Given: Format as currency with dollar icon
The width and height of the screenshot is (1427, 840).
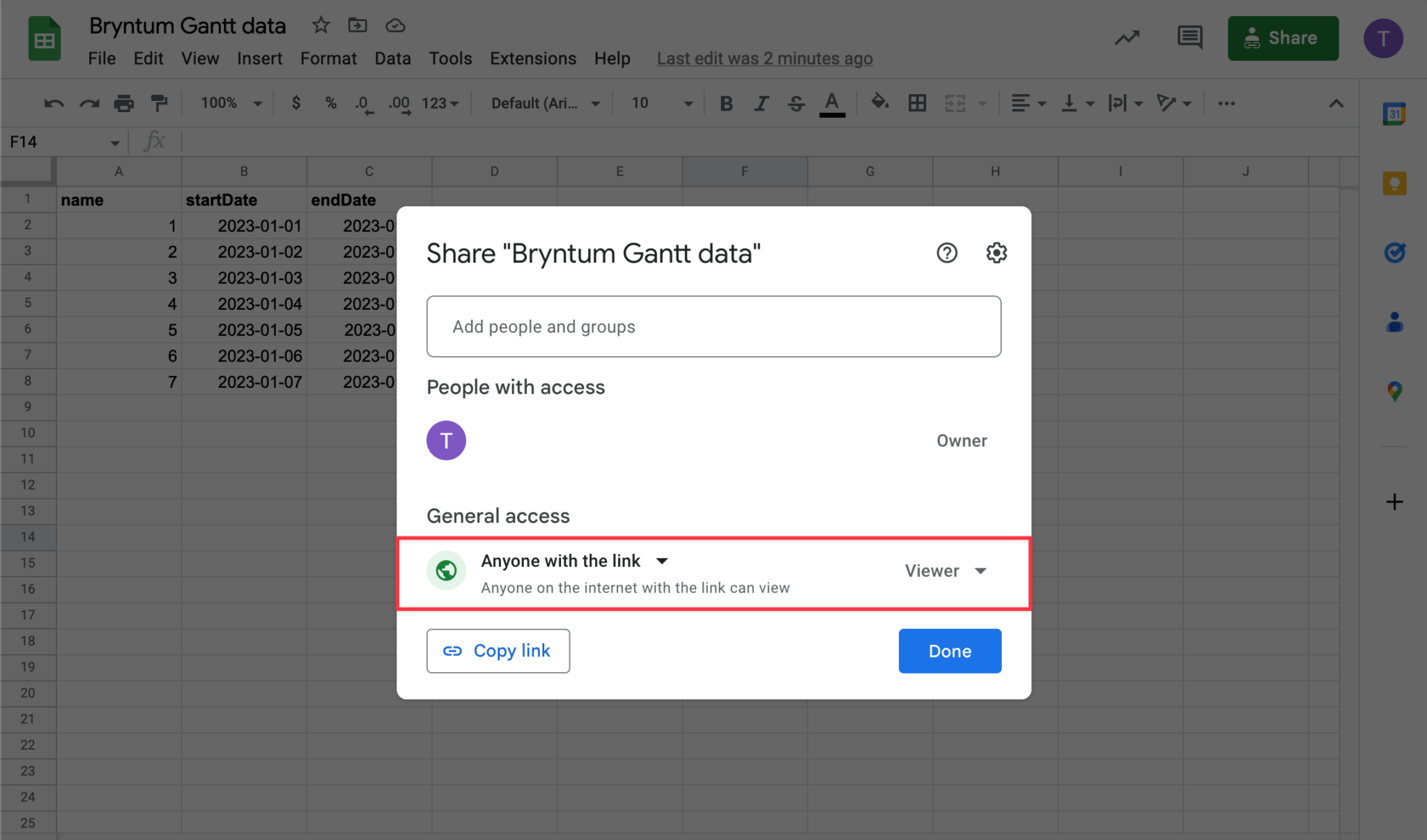Looking at the screenshot, I should pos(296,103).
